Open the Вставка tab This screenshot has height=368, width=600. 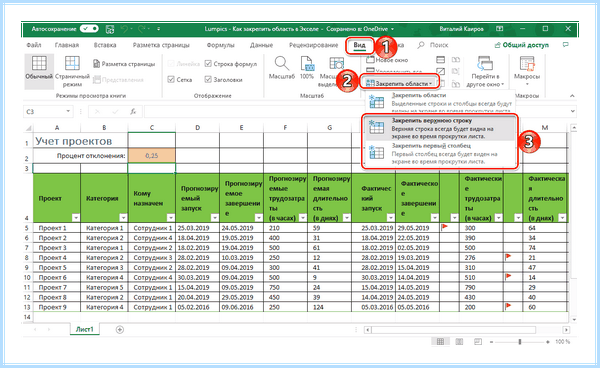coord(105,45)
